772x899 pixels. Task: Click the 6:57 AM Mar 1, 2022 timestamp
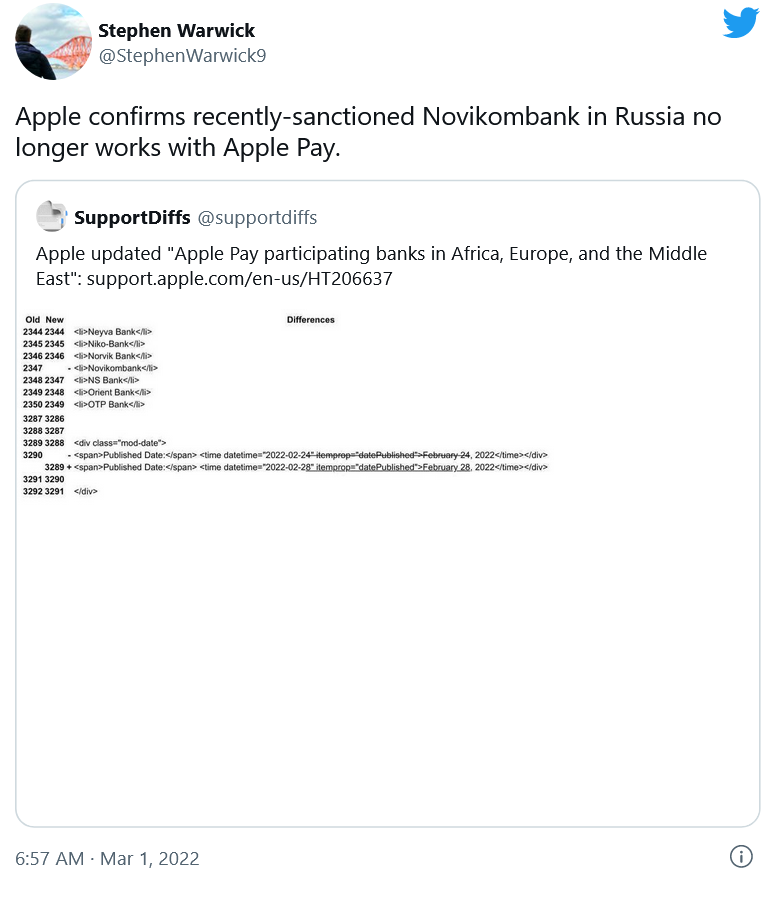tap(107, 858)
